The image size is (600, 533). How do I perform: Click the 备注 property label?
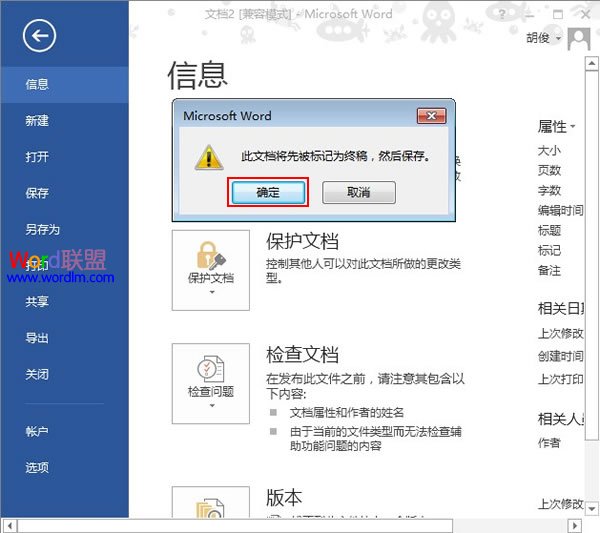pos(549,271)
